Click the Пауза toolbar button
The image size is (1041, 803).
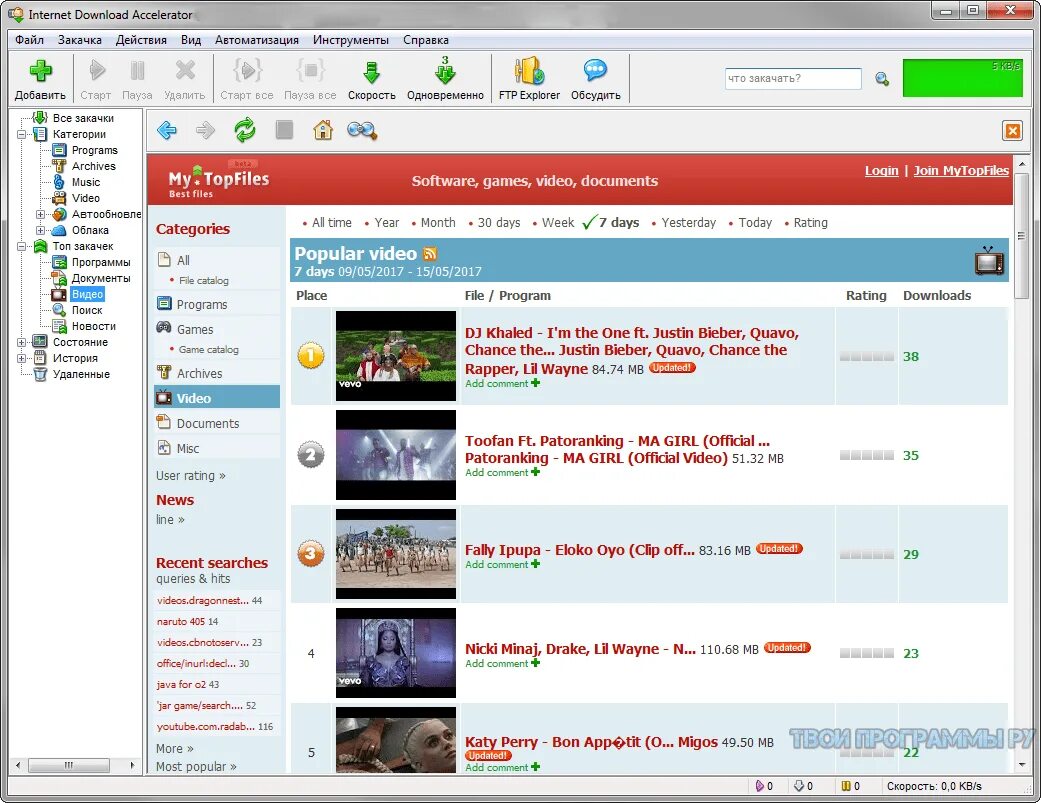click(137, 80)
